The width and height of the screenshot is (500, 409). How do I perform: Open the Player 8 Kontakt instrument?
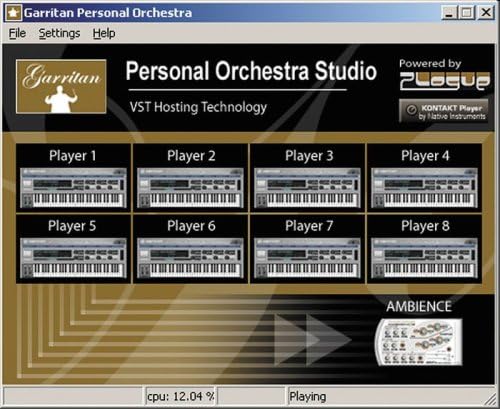tap(424, 258)
